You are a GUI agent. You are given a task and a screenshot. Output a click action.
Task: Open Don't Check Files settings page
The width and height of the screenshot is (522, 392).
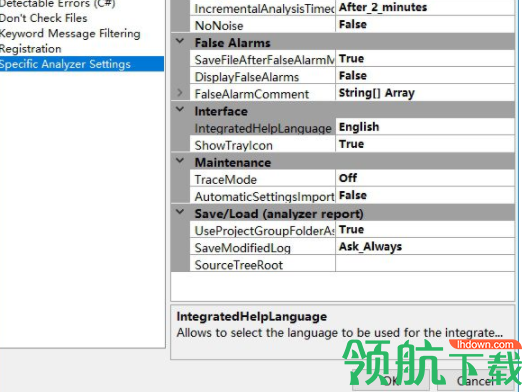pyautogui.click(x=43, y=18)
